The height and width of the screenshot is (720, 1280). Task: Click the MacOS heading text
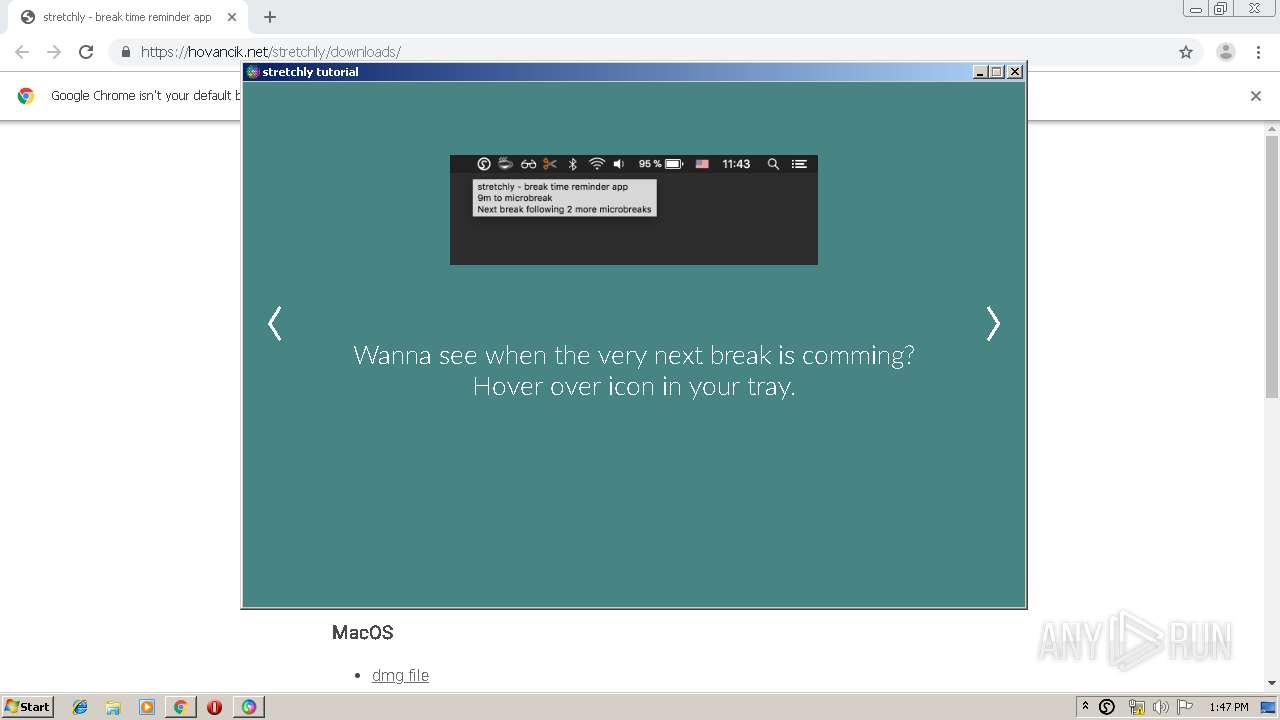[363, 632]
